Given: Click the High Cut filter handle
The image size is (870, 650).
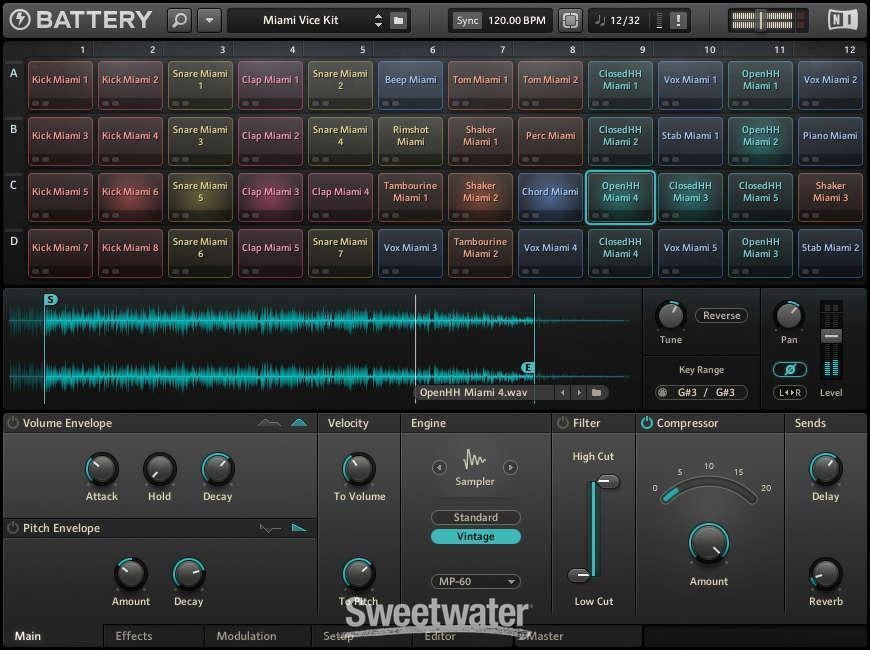Looking at the screenshot, I should coord(608,480).
